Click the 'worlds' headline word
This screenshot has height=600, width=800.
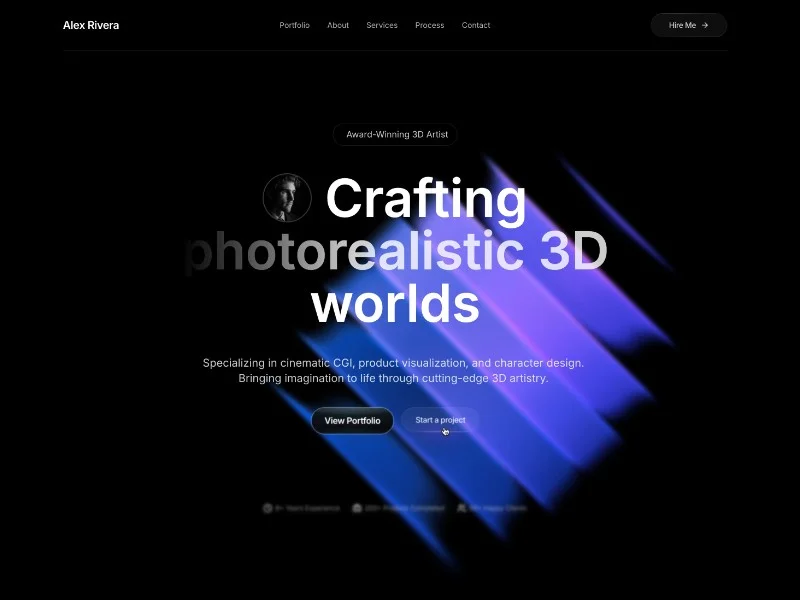coord(395,304)
